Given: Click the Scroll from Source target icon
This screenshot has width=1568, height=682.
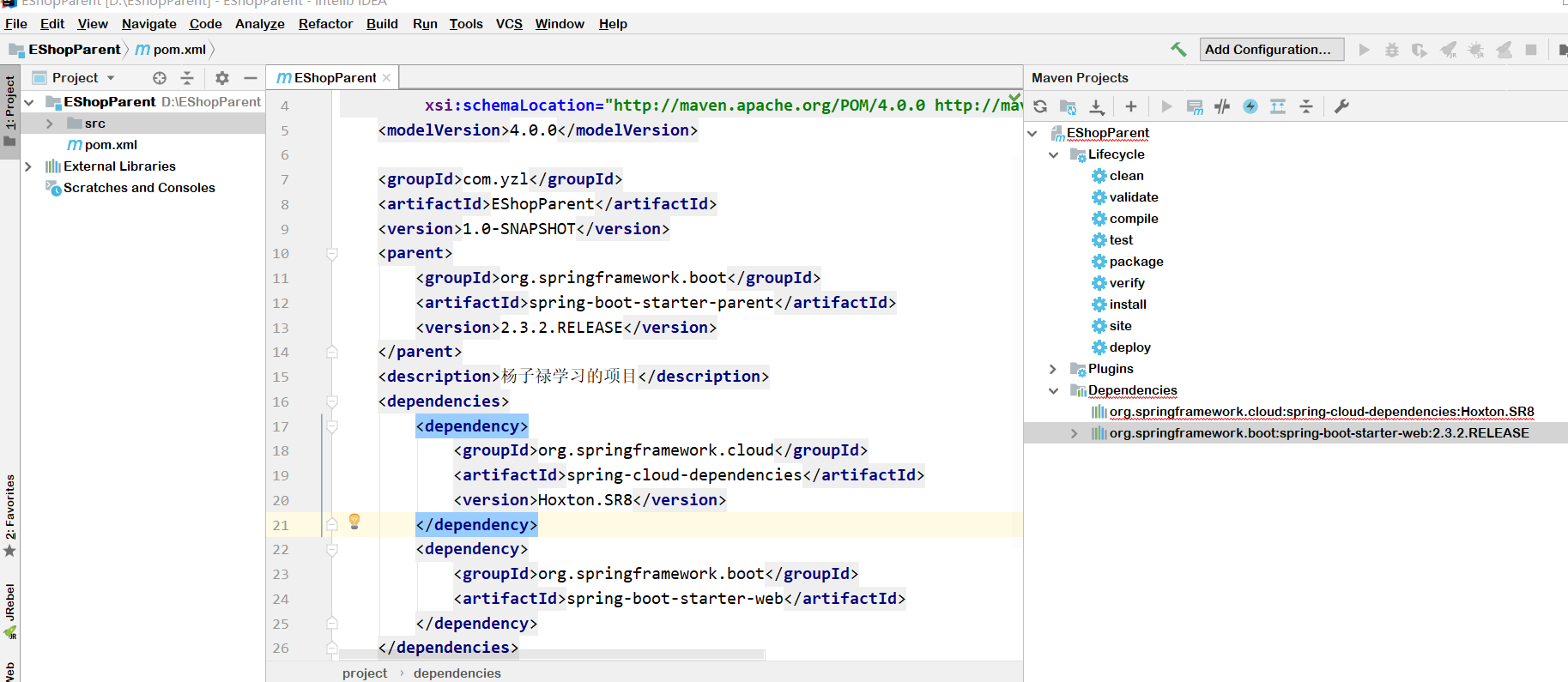Looking at the screenshot, I should pyautogui.click(x=160, y=78).
